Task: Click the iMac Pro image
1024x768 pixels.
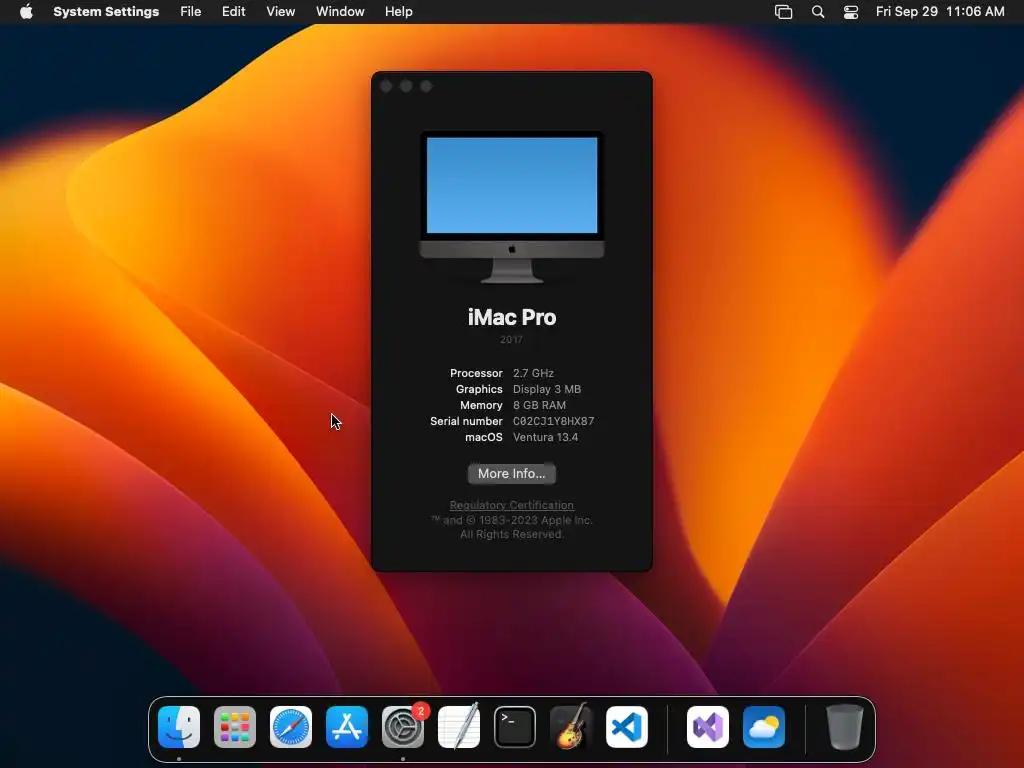Action: (511, 207)
